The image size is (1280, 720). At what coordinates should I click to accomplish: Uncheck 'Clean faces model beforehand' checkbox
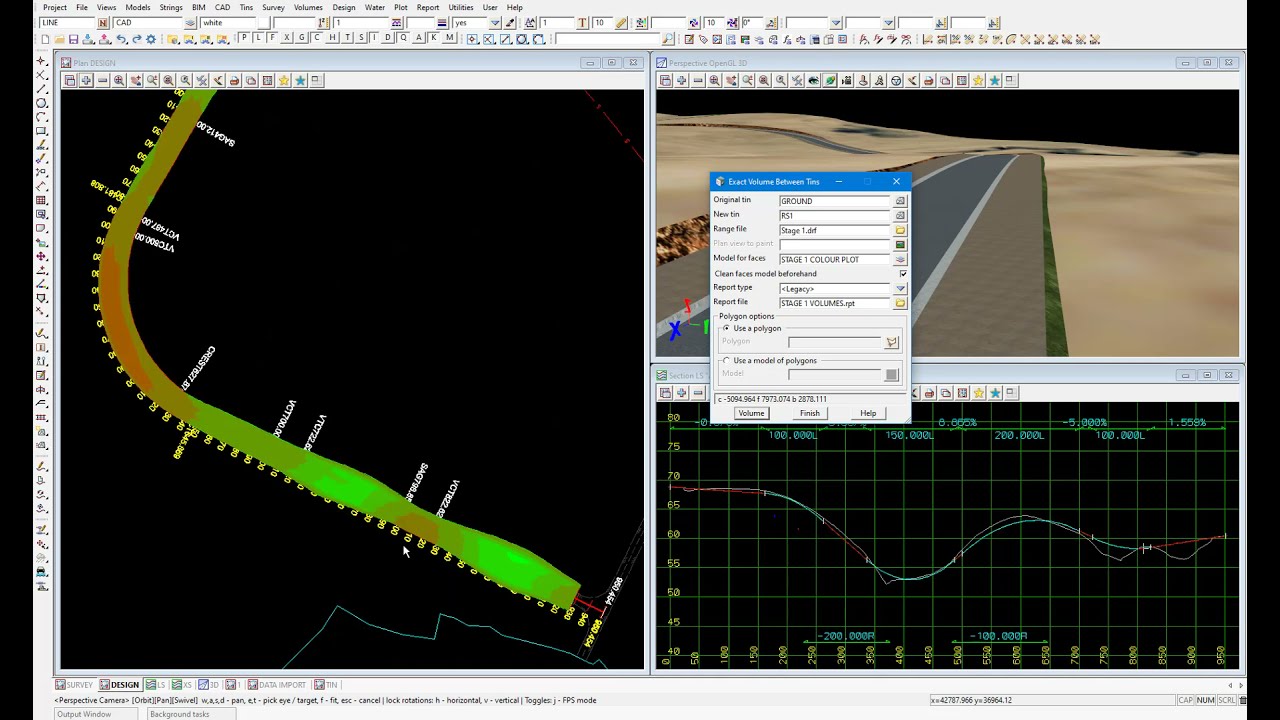click(x=903, y=274)
